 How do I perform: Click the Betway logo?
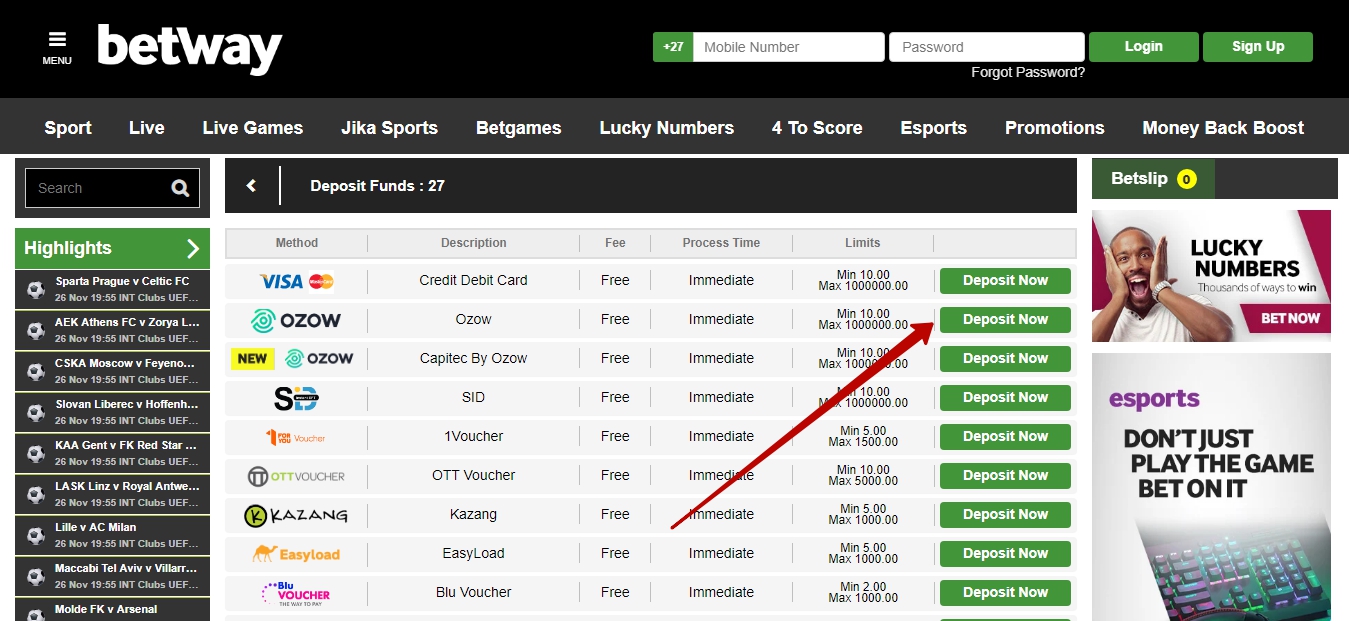(x=190, y=48)
